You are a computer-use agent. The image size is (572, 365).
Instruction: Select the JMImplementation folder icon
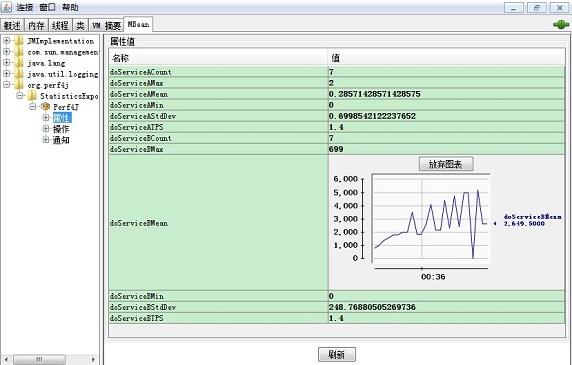tap(19, 41)
